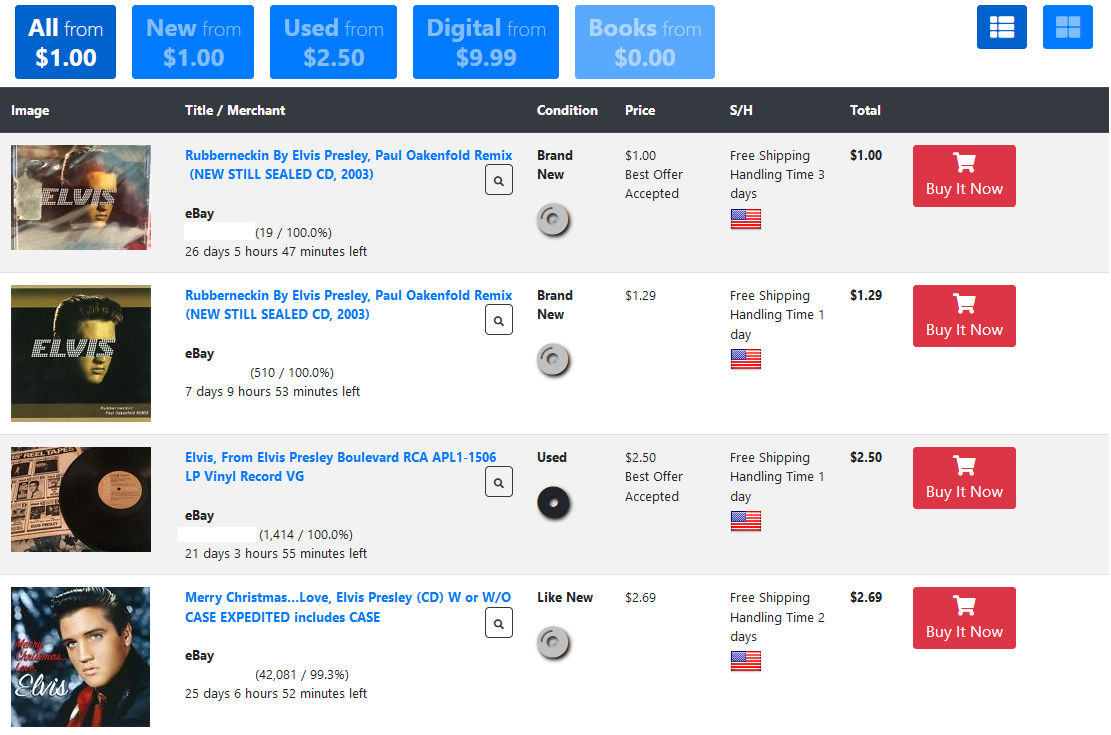Screen dimensions: 1111x735
Task: Click magnifier icon for Merry Christmas CD
Action: (x=499, y=623)
